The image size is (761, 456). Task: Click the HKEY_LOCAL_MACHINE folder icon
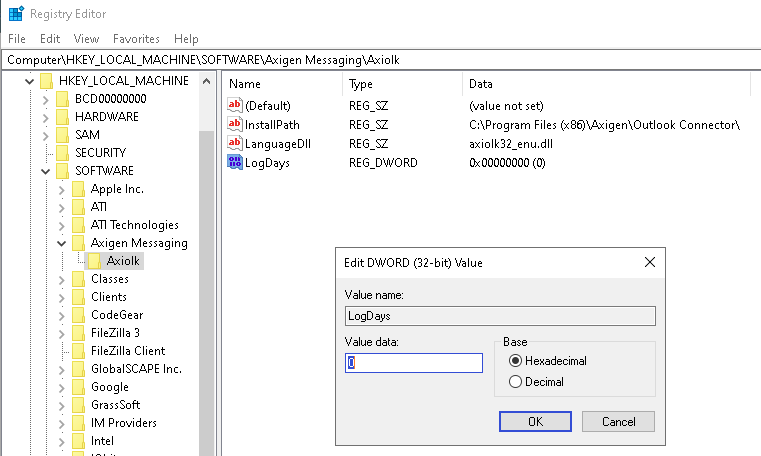[47, 81]
